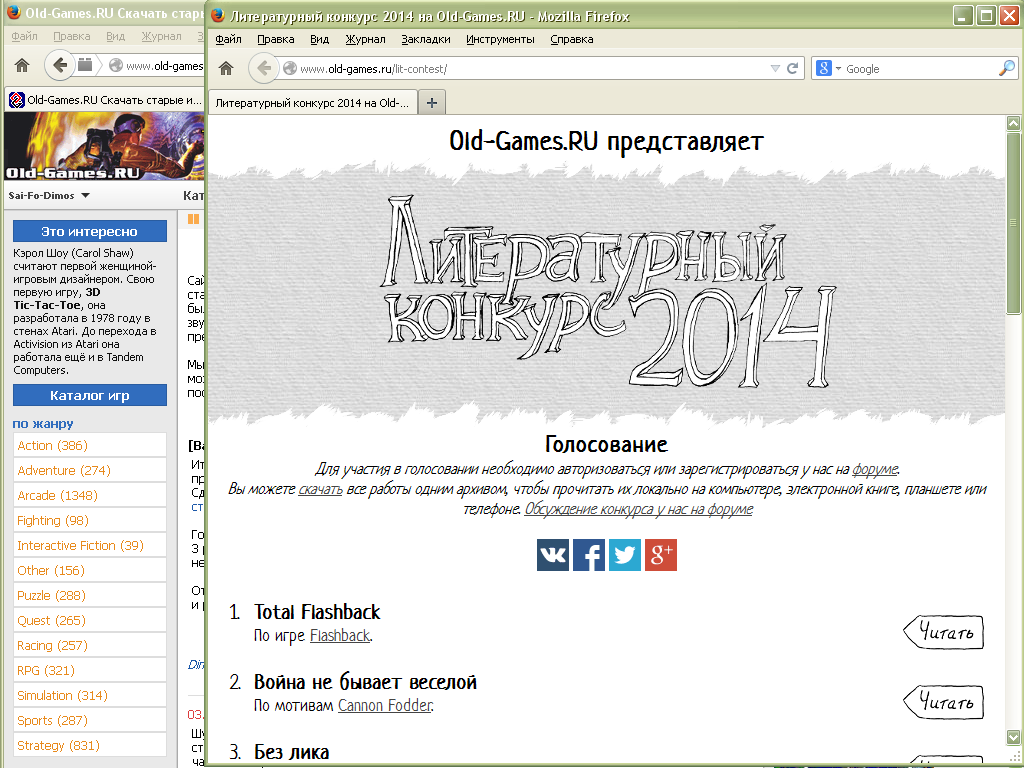
Task: Click the Home icon in front Firefox window
Action: pos(226,68)
